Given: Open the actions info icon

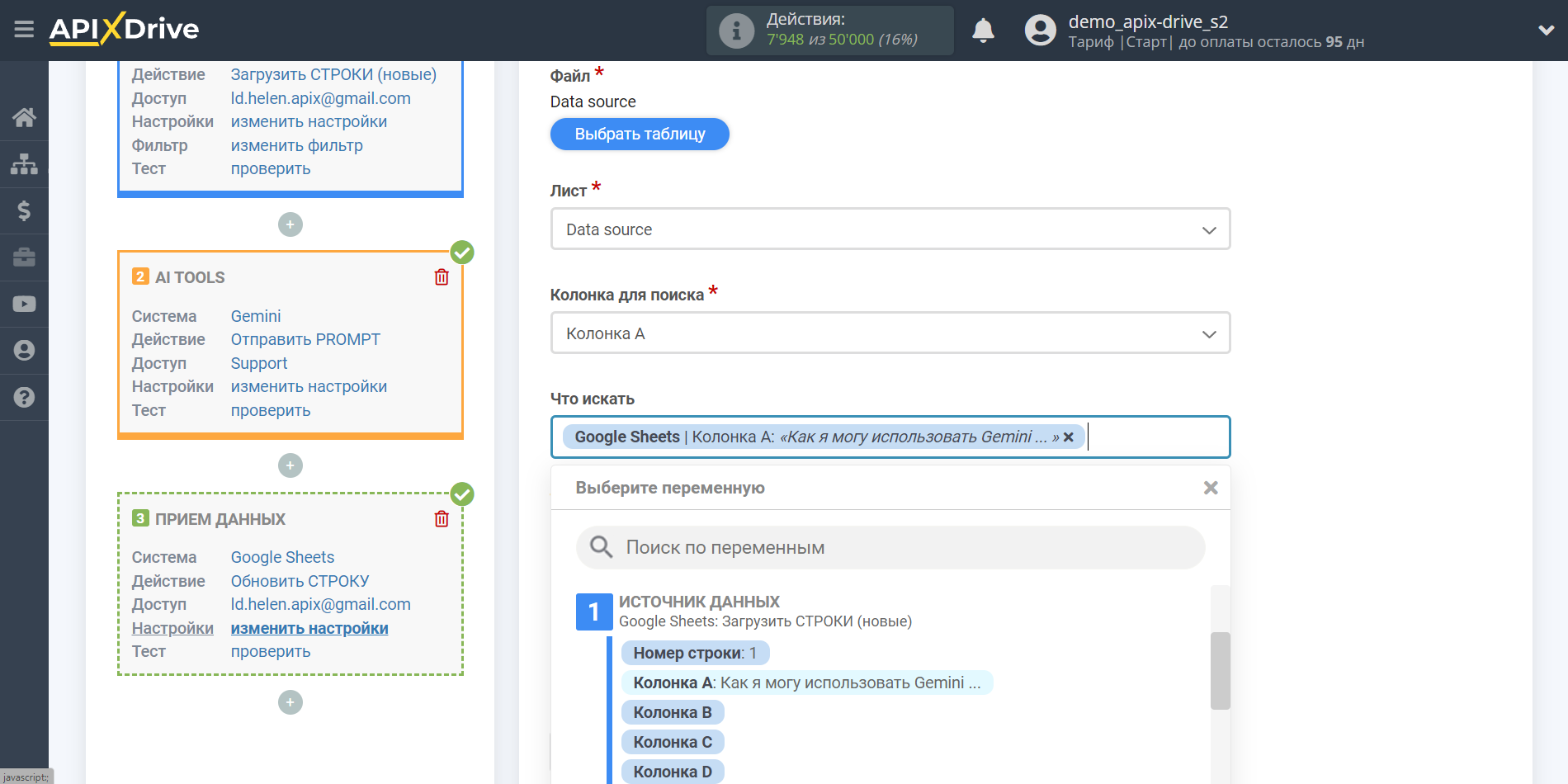Looking at the screenshot, I should [736, 31].
